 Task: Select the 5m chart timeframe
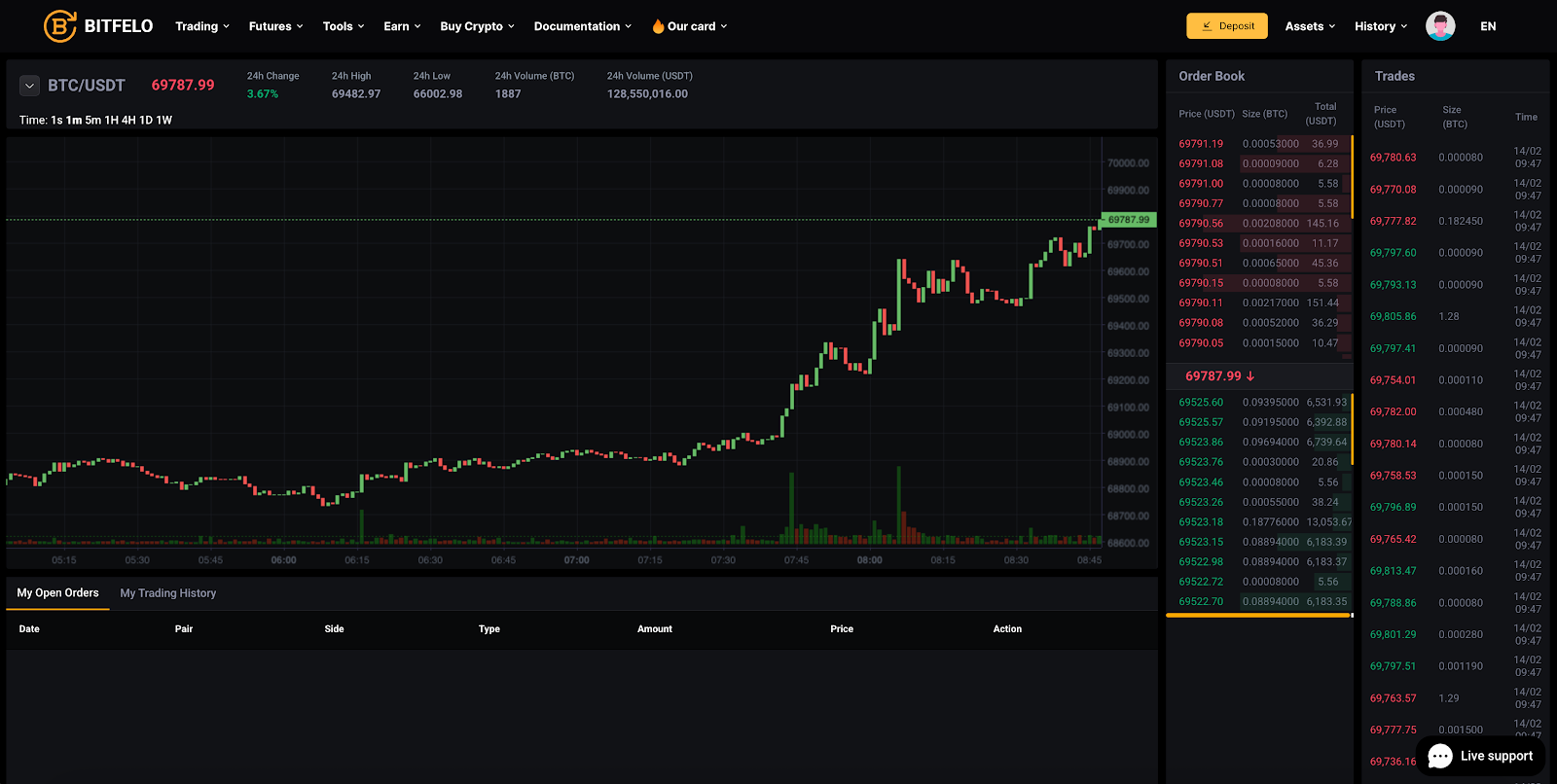tap(92, 121)
